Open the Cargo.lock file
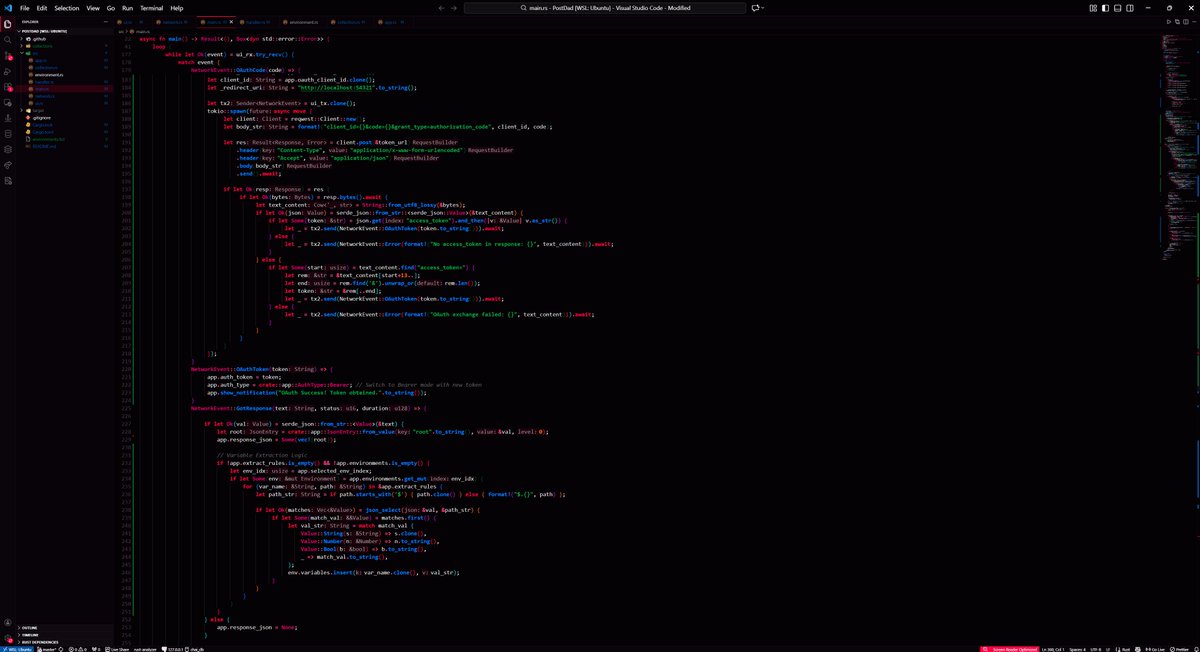 [x=65, y=125]
